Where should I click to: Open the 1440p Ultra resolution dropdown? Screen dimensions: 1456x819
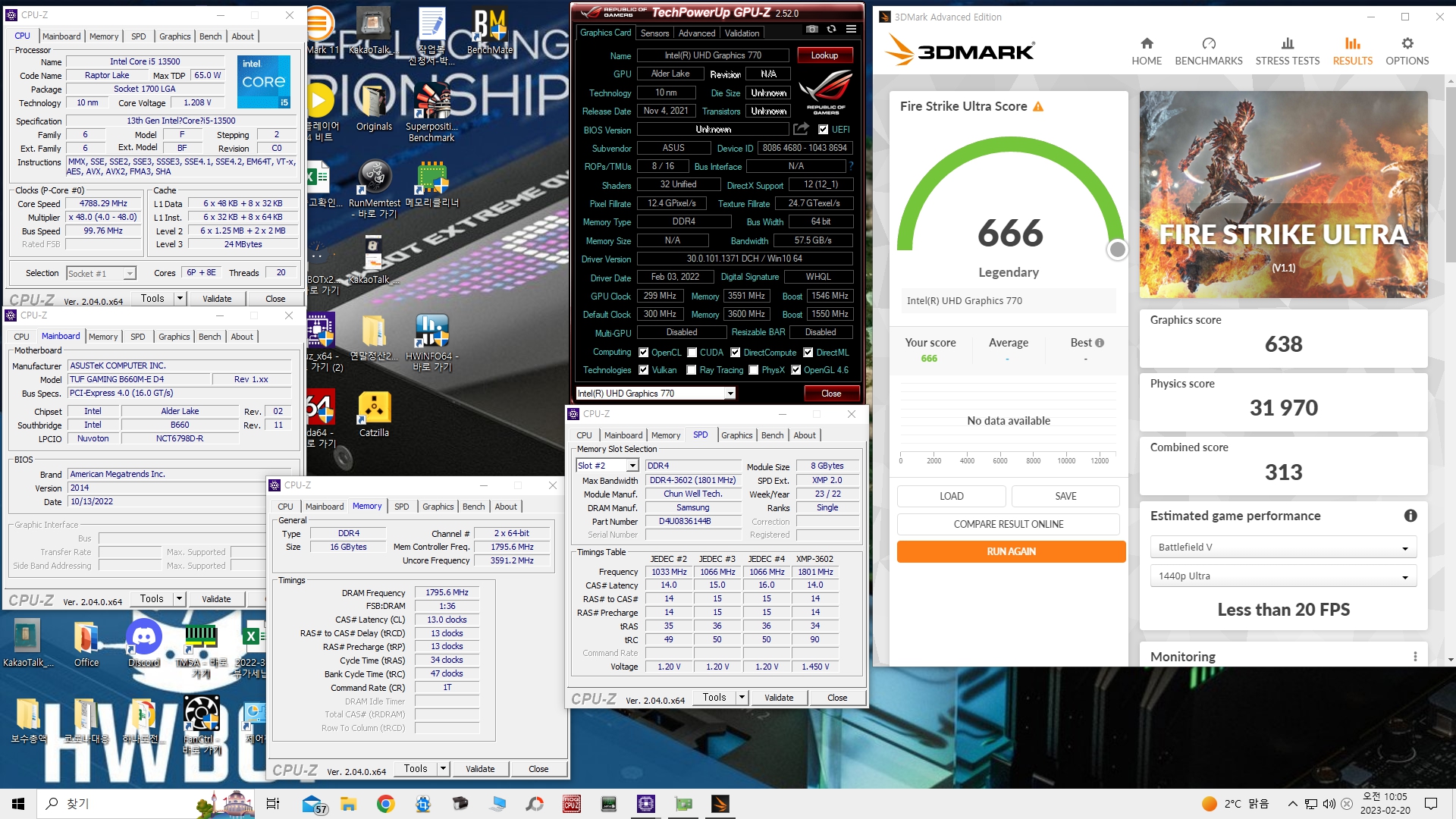[1283, 576]
